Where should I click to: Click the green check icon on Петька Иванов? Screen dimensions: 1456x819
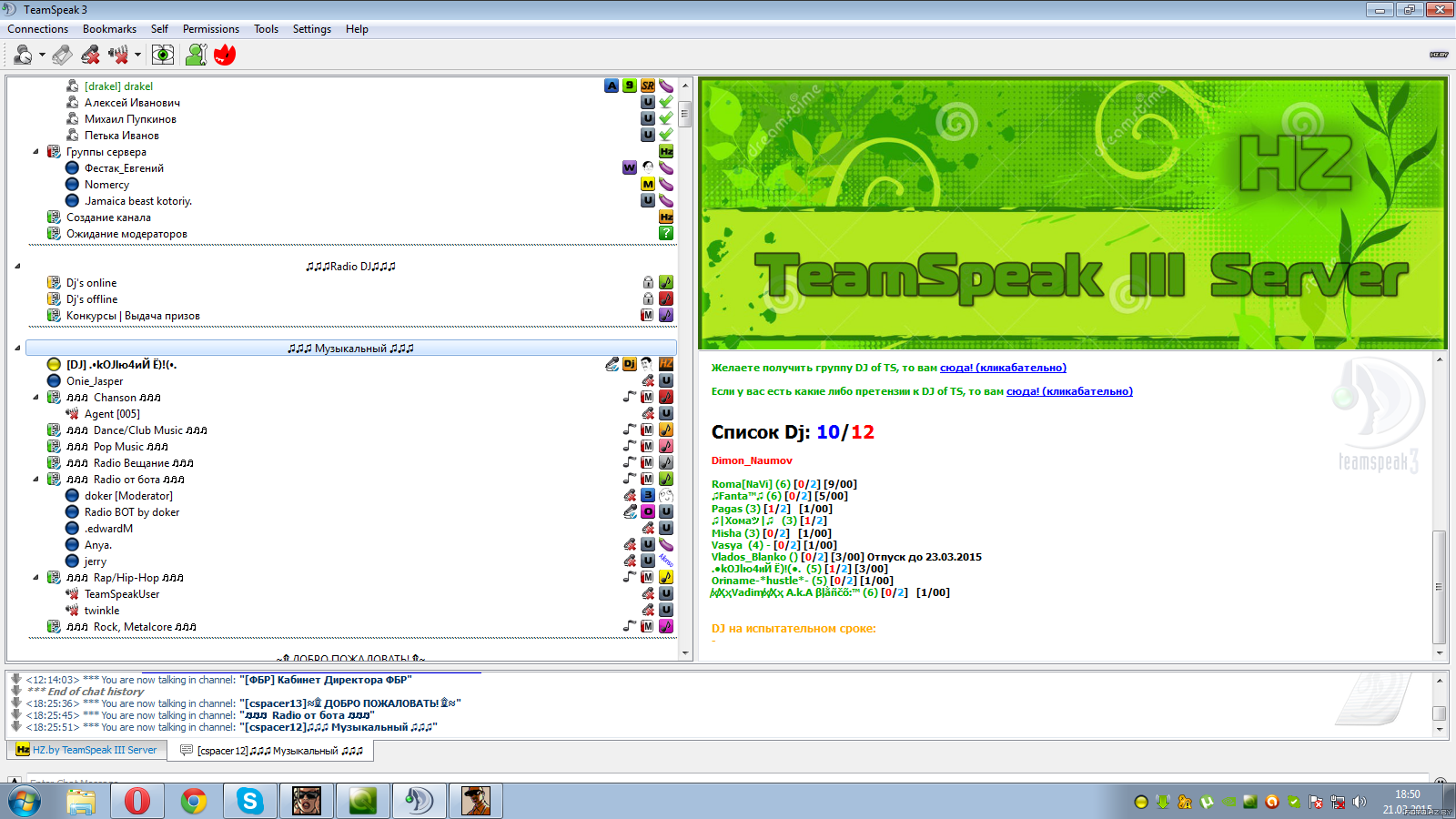point(666,135)
